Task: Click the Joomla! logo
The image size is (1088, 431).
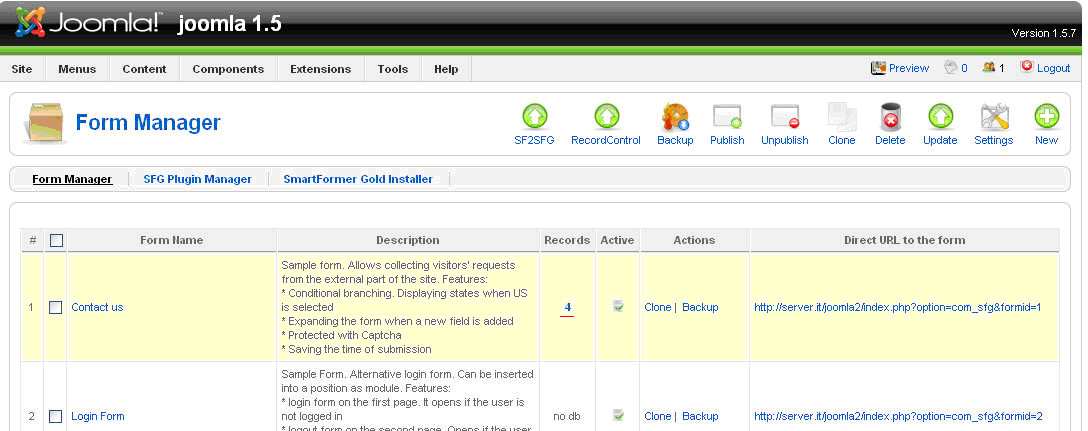Action: tap(87, 22)
